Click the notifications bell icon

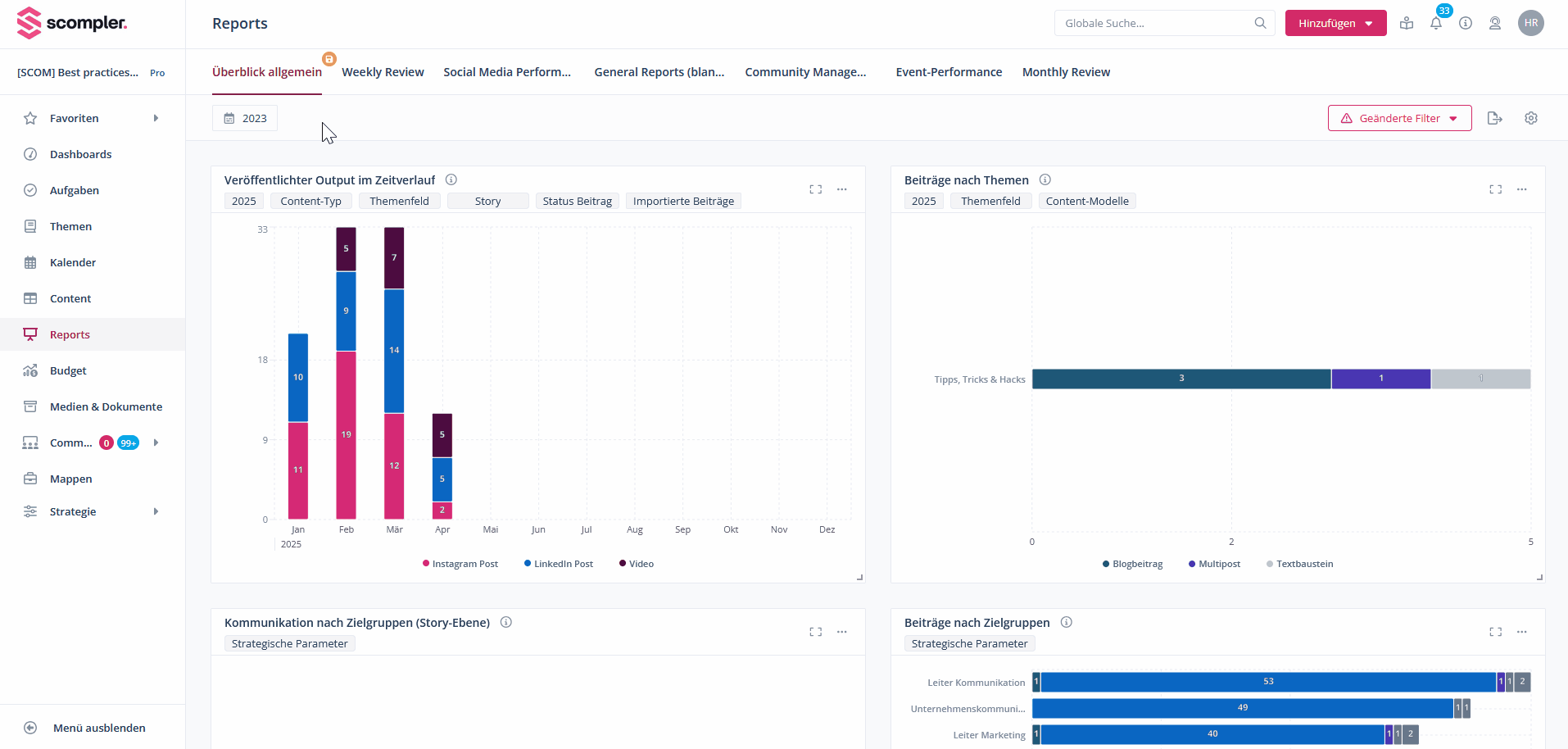(1436, 24)
